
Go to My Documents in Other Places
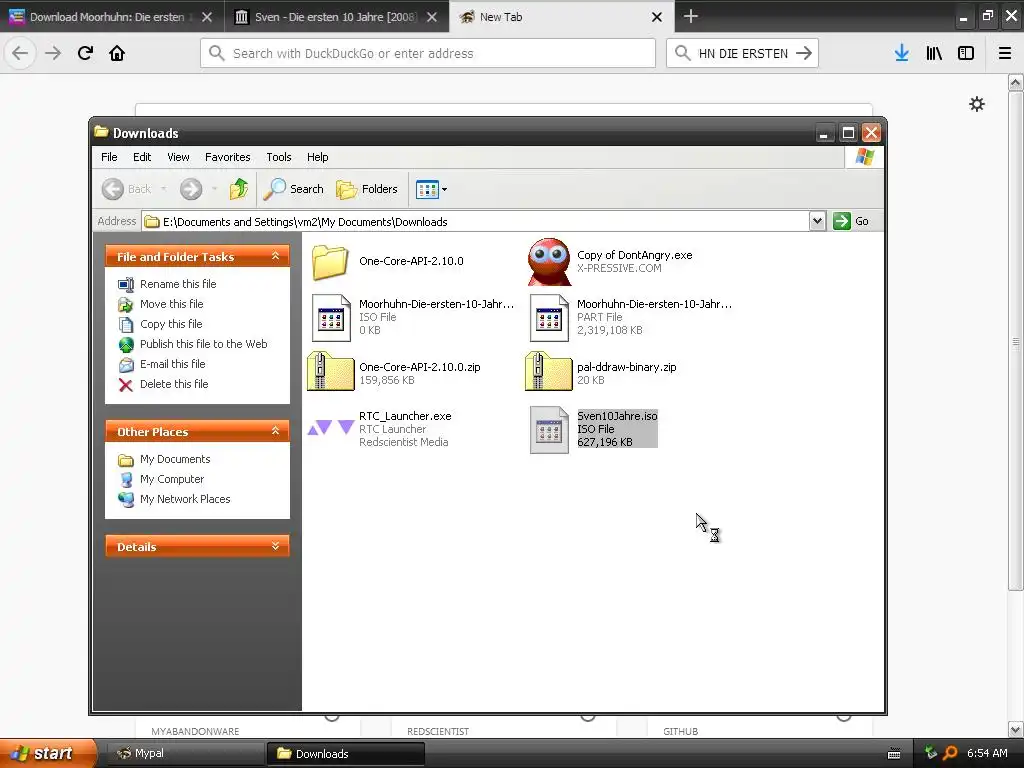(x=174, y=459)
